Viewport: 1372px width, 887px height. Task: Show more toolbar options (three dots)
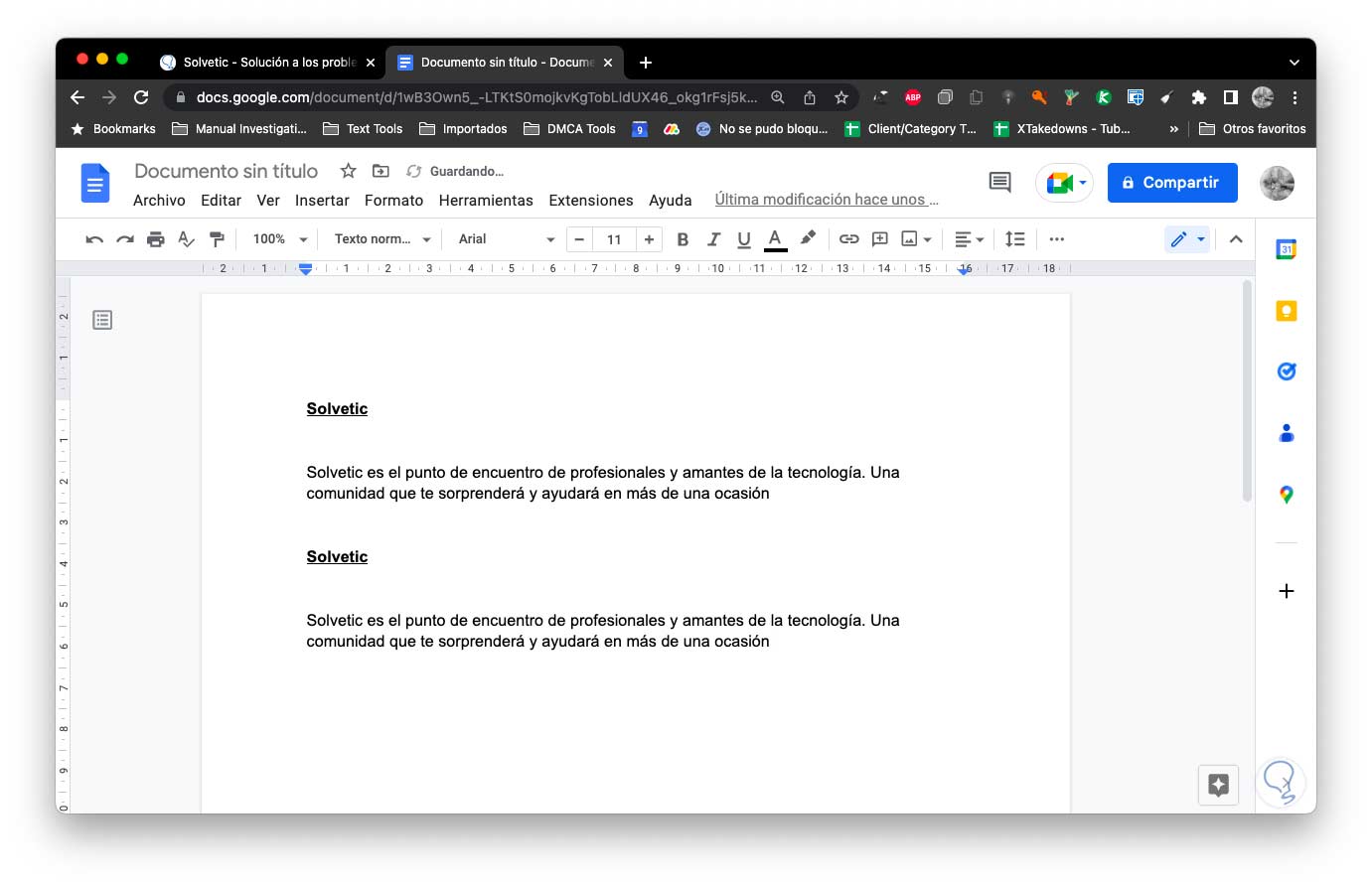click(x=1056, y=239)
